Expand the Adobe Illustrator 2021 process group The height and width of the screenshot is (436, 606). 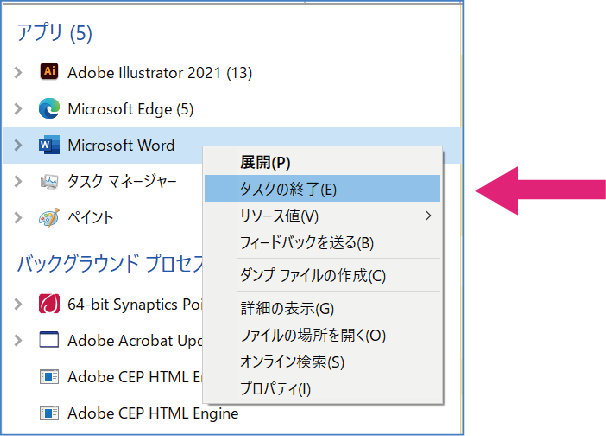[x=18, y=72]
